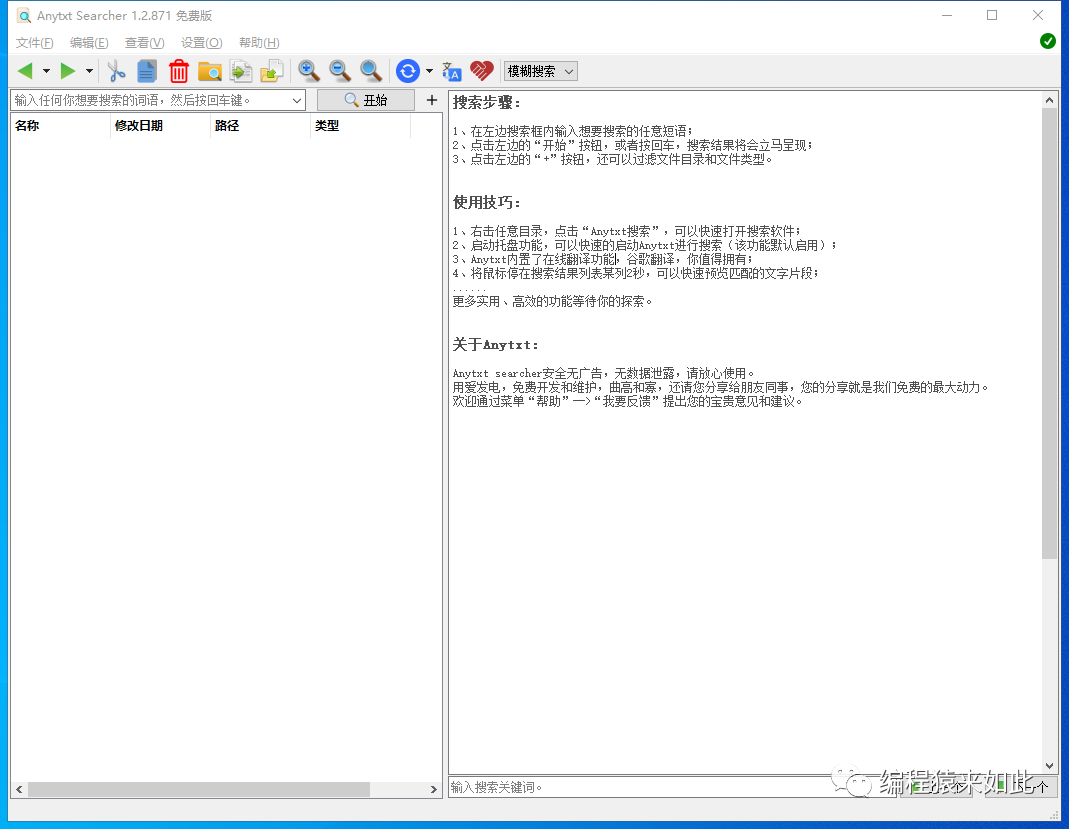Minimize the Anytxt Searcher window
This screenshot has height=829, width=1069.
click(x=947, y=15)
